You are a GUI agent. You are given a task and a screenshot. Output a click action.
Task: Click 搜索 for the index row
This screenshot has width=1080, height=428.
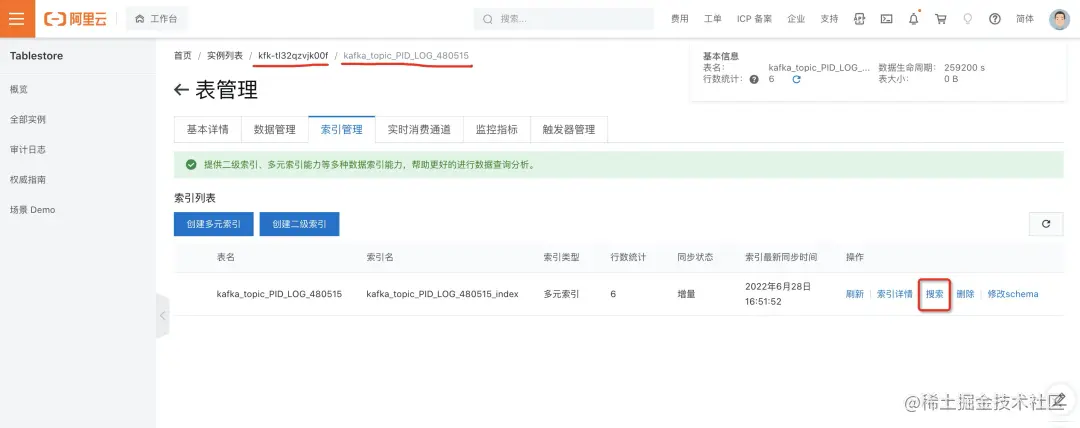pos(935,294)
